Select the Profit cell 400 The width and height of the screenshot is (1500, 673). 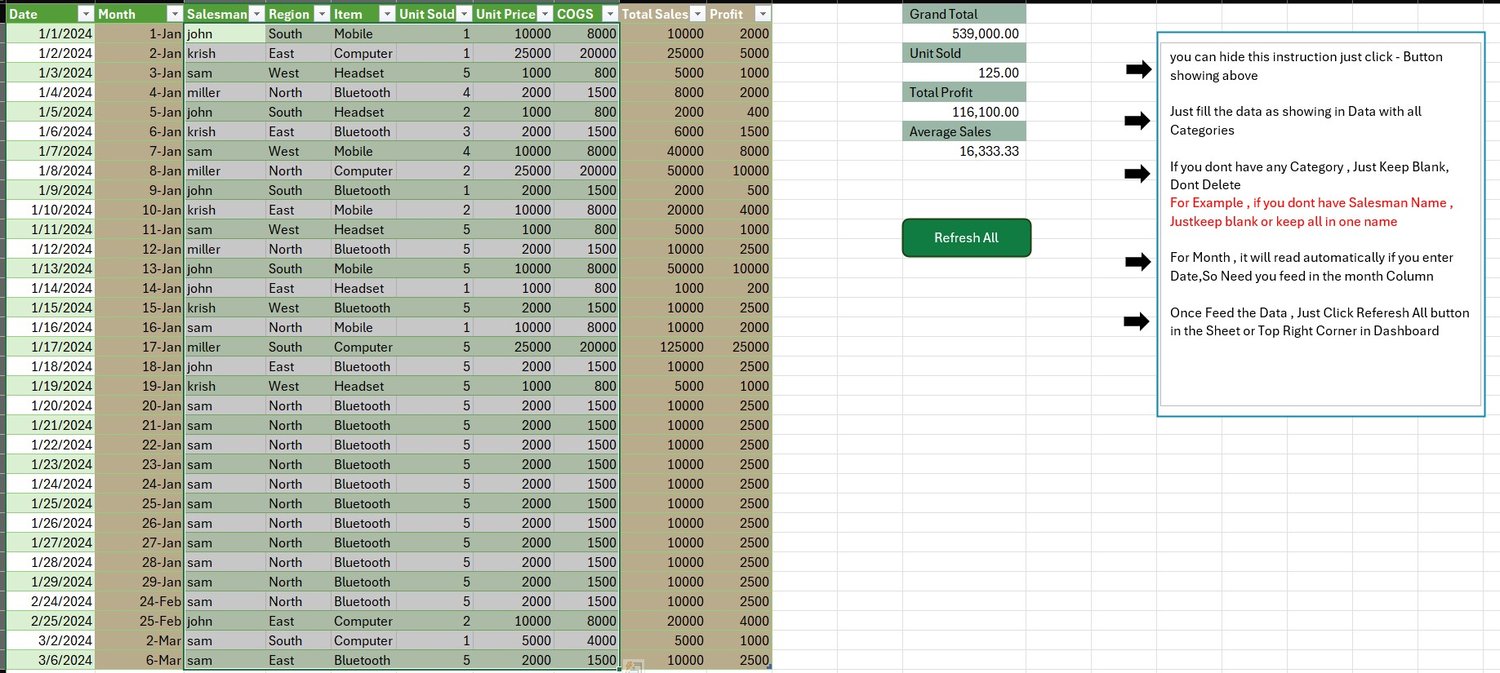click(x=739, y=112)
